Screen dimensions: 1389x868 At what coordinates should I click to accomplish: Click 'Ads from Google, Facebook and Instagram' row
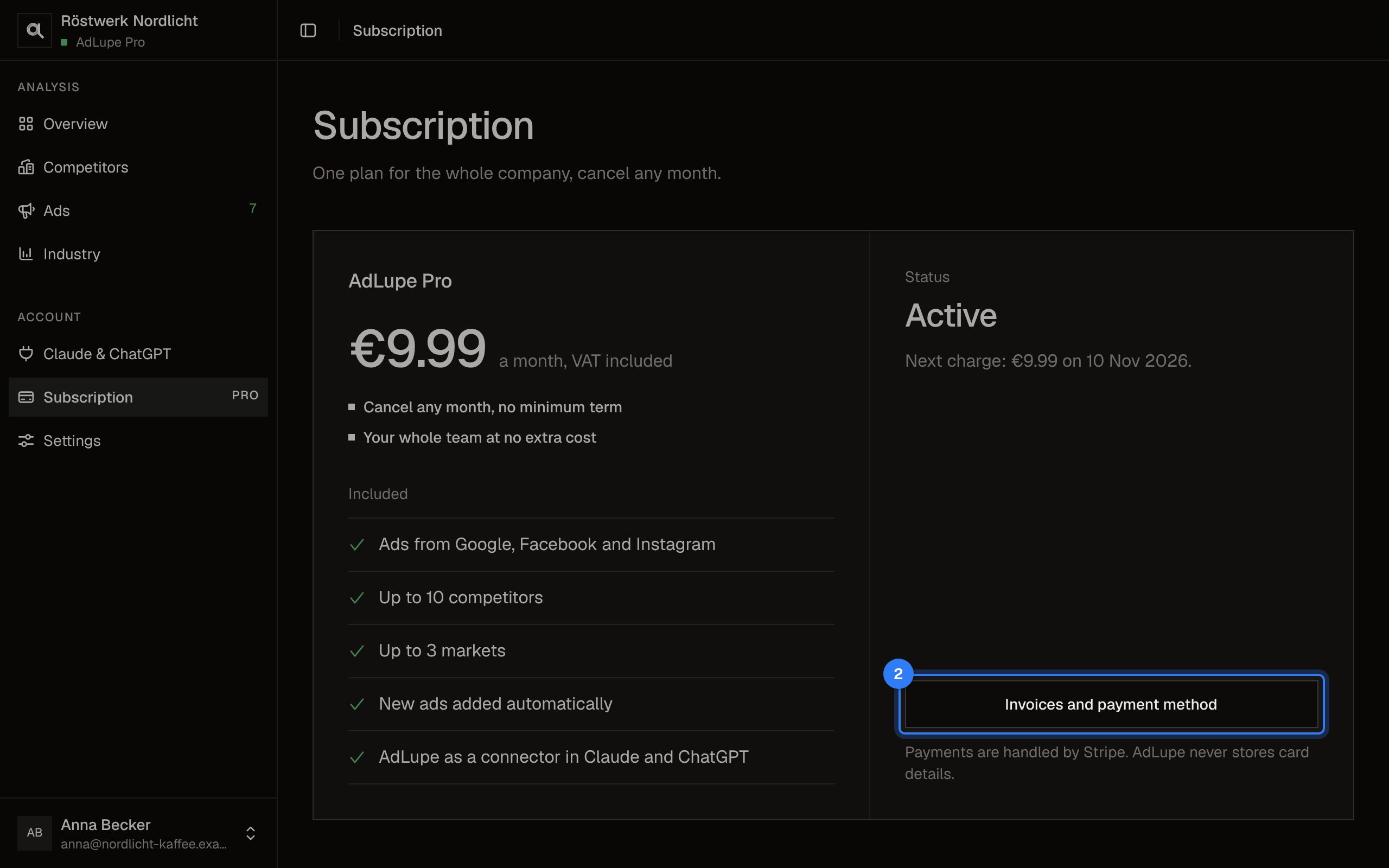point(591,544)
